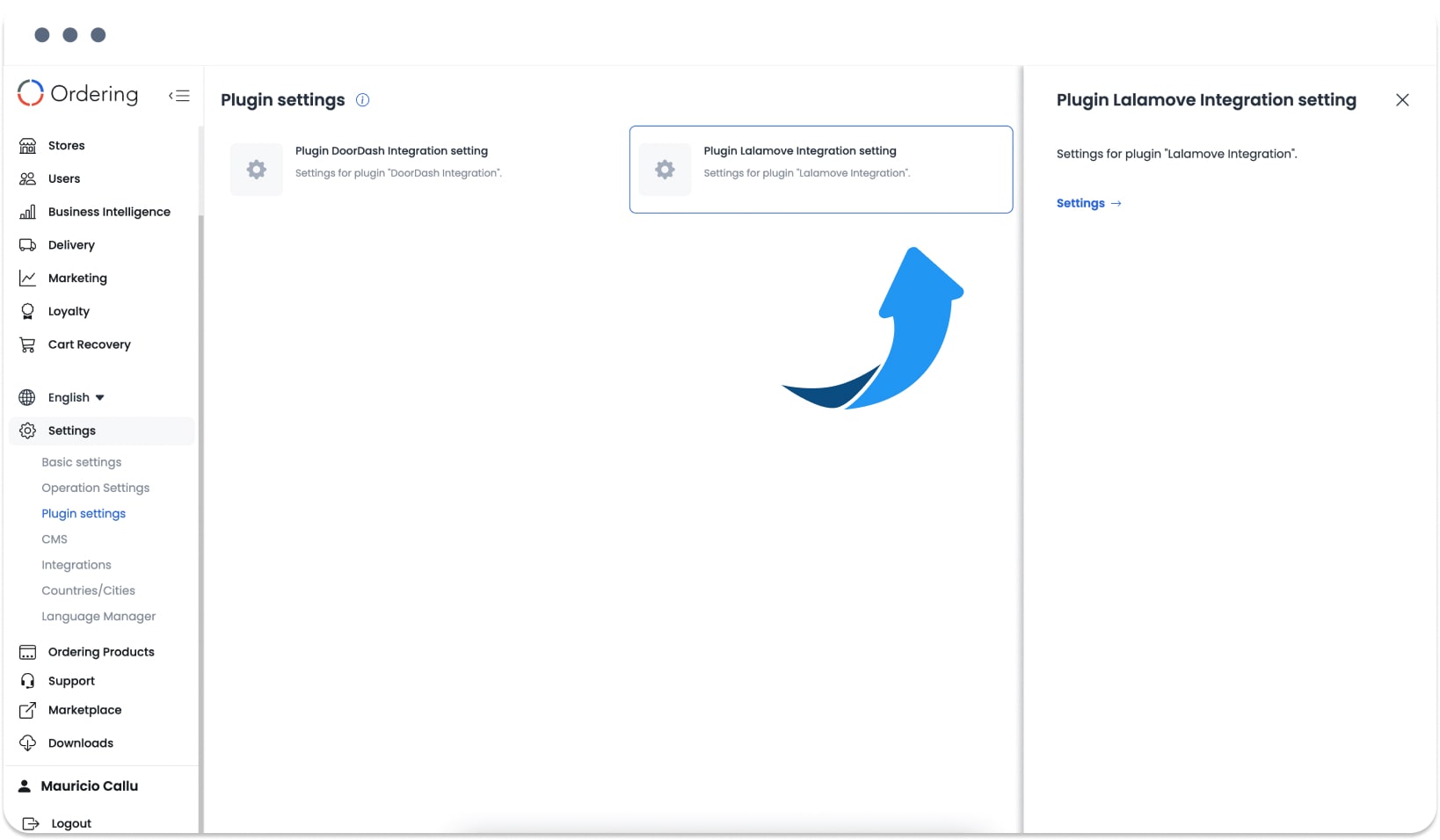Select Plugin settings submenu item
This screenshot has width=1440, height=840.
(84, 513)
